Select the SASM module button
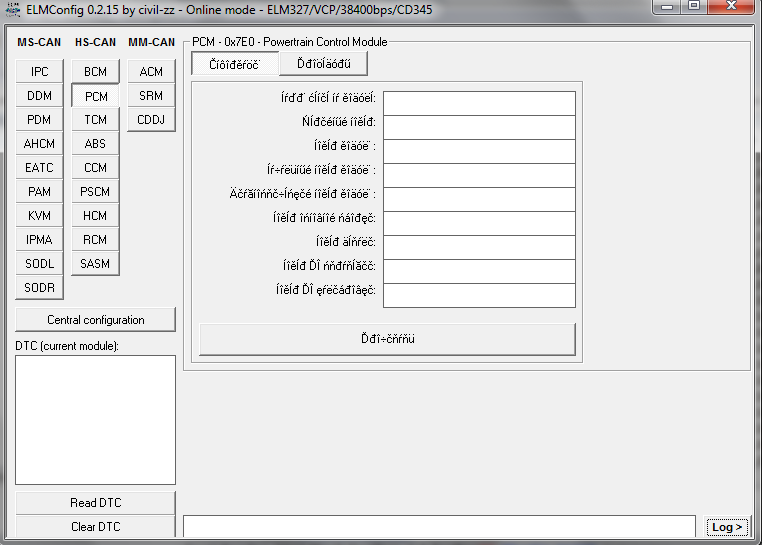The width and height of the screenshot is (762, 545). pos(95,264)
